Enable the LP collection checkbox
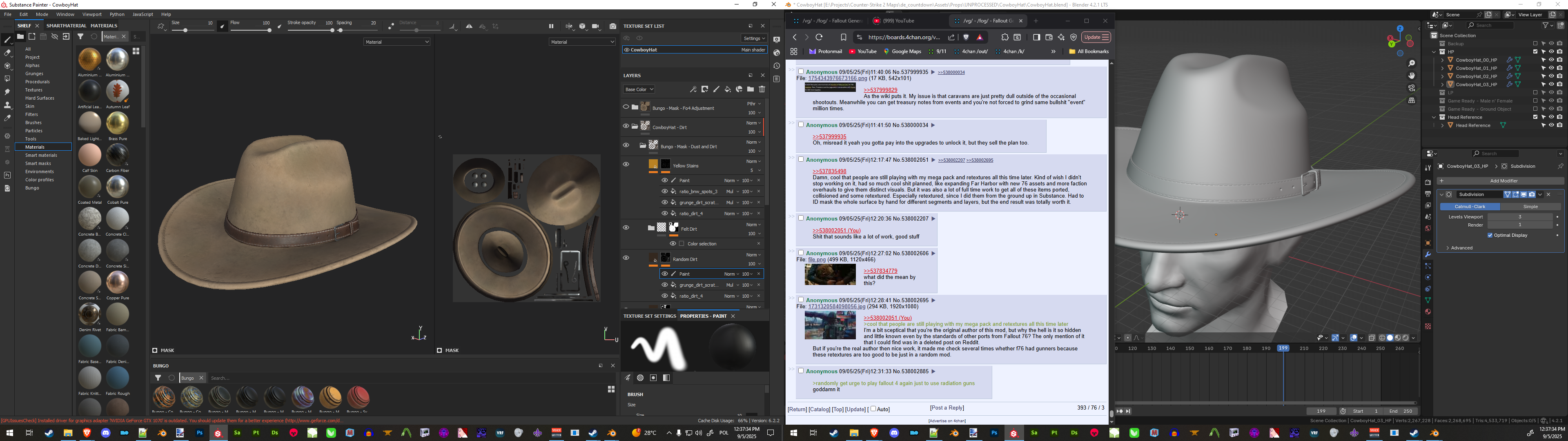The image size is (1568, 441). pos(1535,93)
